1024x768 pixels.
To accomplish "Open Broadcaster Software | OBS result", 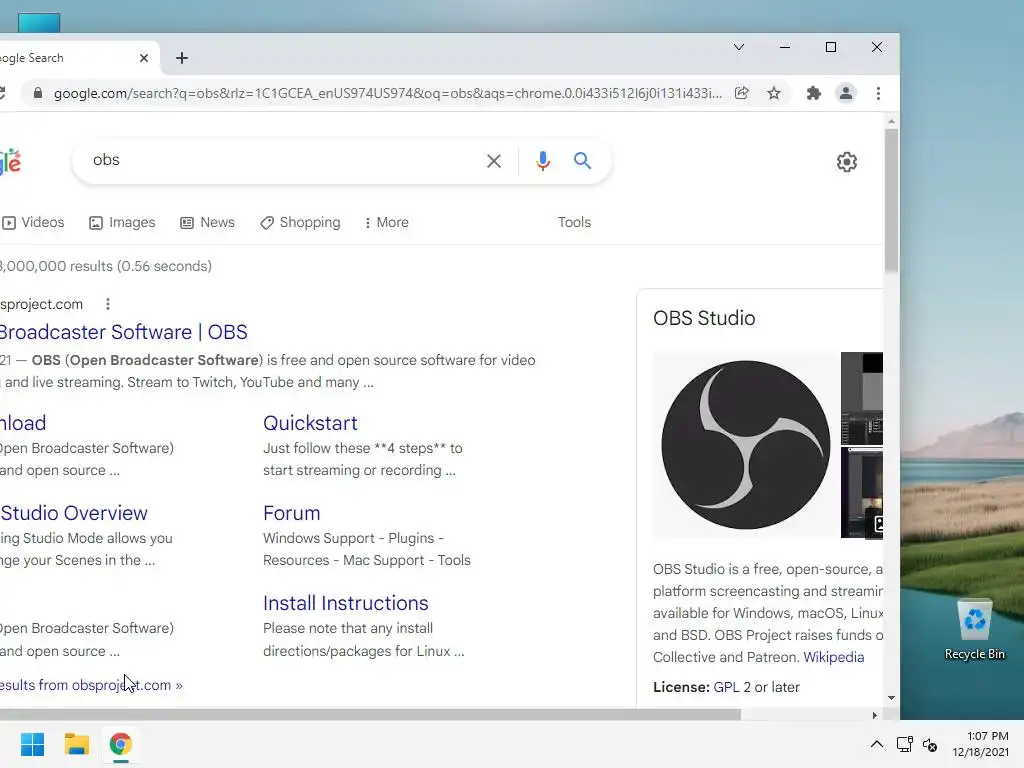I will (x=123, y=332).
